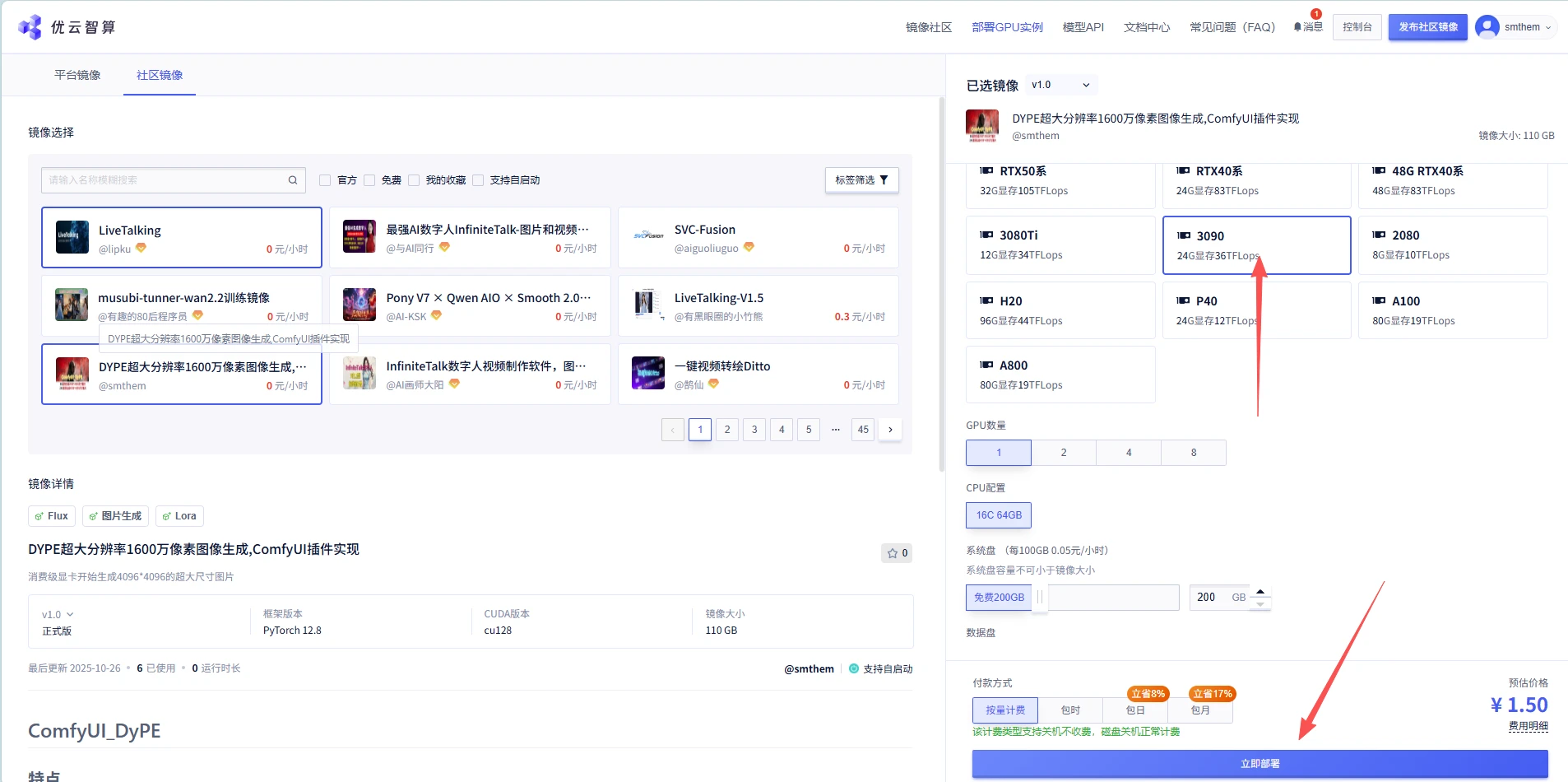Click the 优云智算 logo icon
The image size is (1568, 782).
pyautogui.click(x=30, y=27)
